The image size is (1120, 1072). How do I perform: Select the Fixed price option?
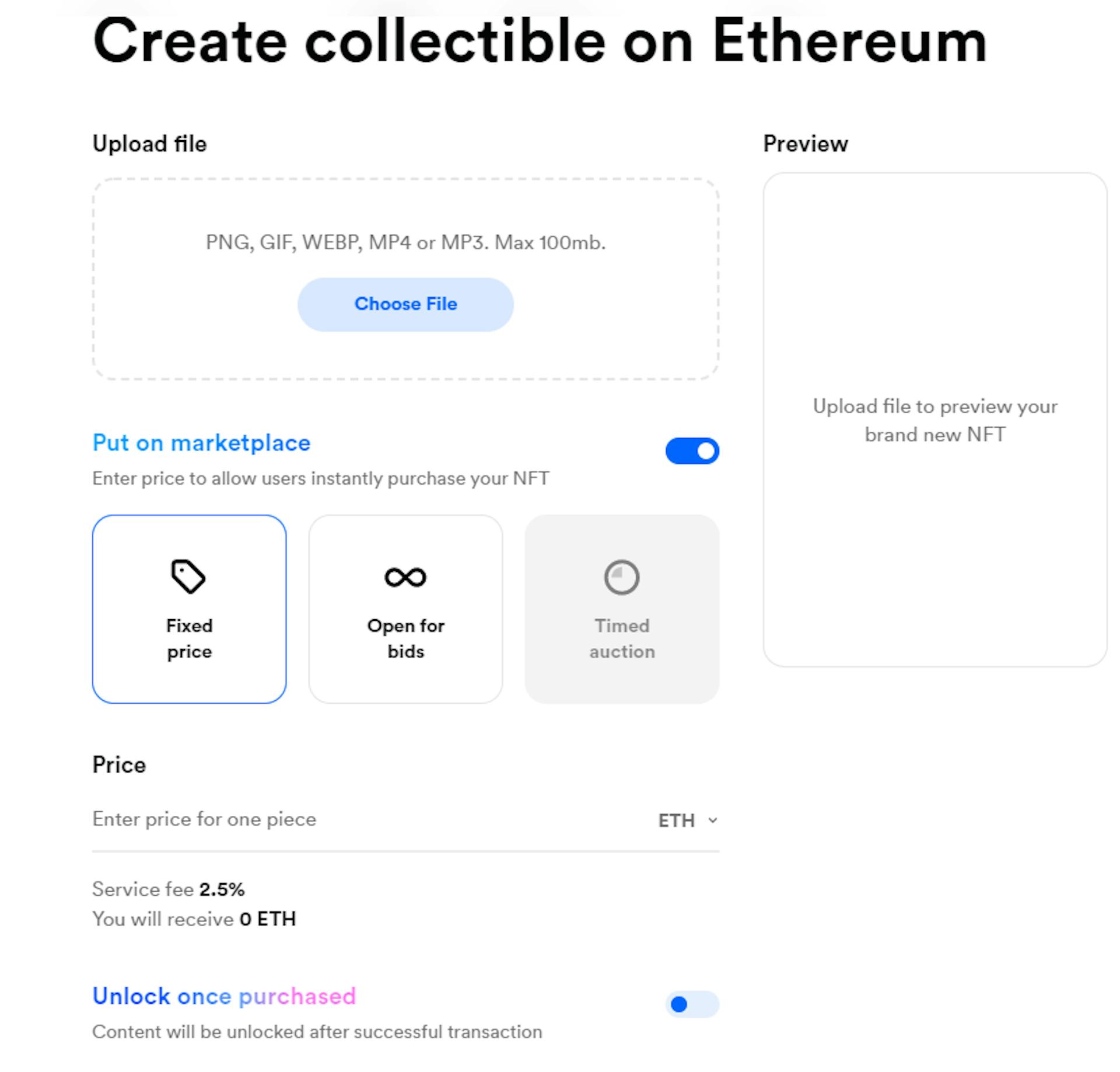tap(189, 608)
